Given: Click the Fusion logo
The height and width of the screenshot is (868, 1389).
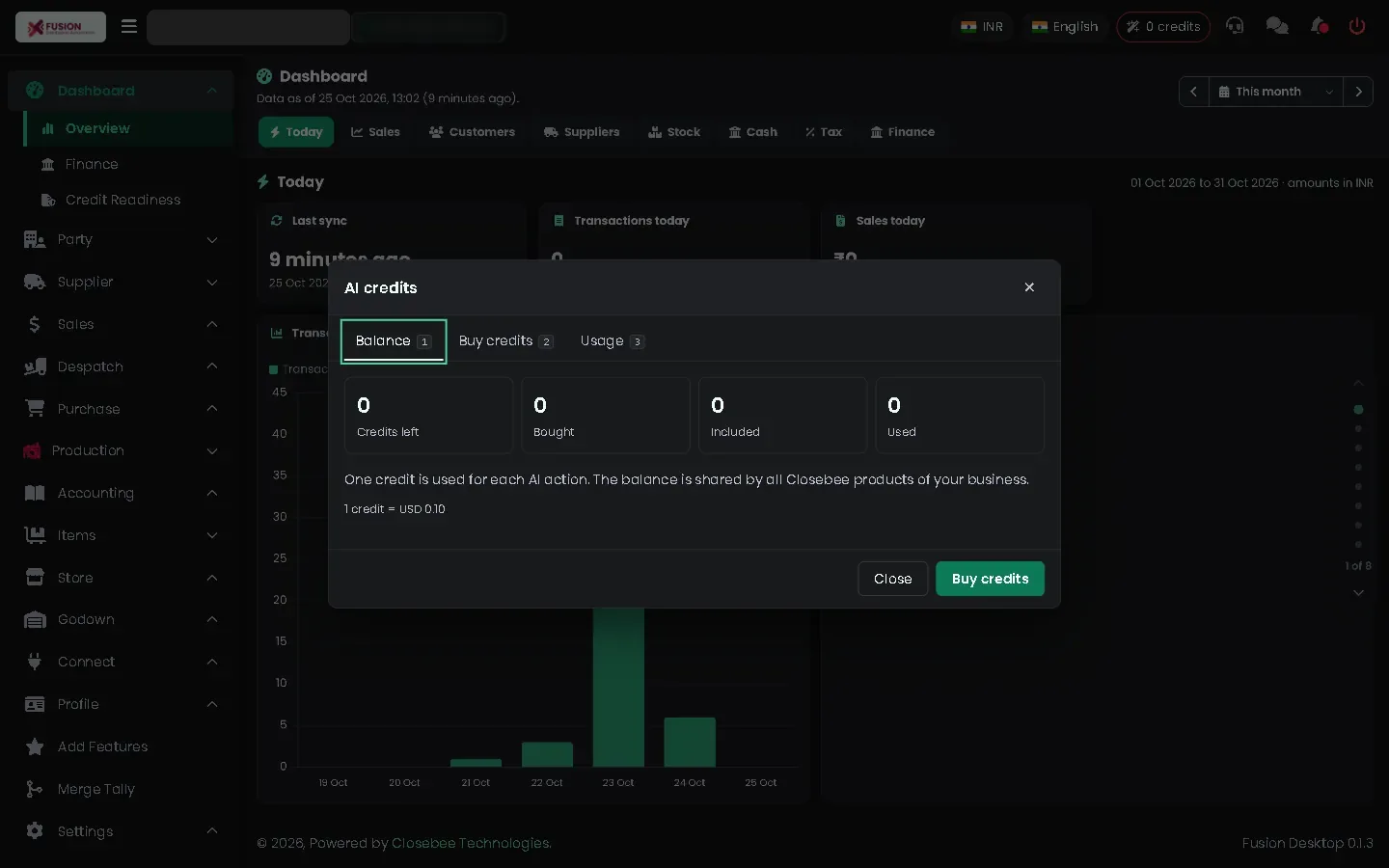Looking at the screenshot, I should [61, 27].
